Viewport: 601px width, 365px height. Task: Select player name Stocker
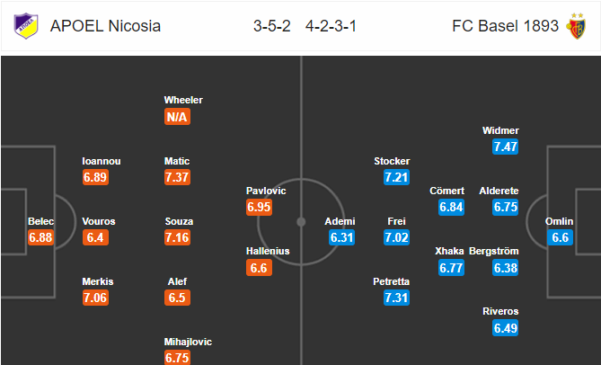coord(392,161)
